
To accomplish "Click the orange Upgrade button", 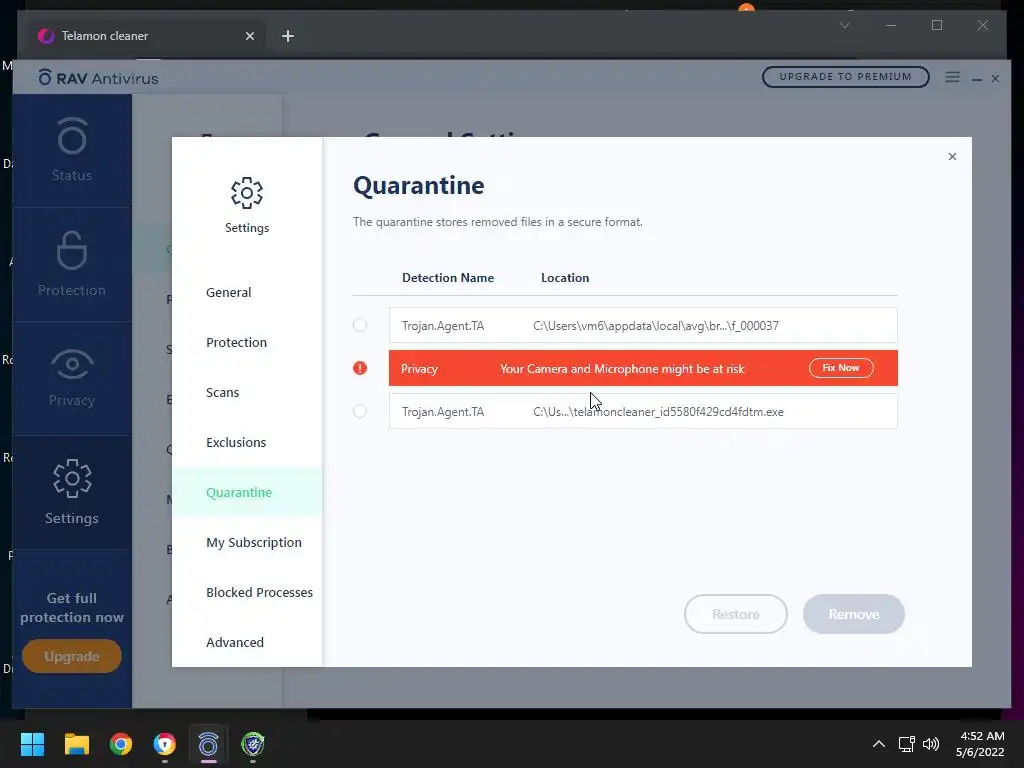I will tap(72, 656).
